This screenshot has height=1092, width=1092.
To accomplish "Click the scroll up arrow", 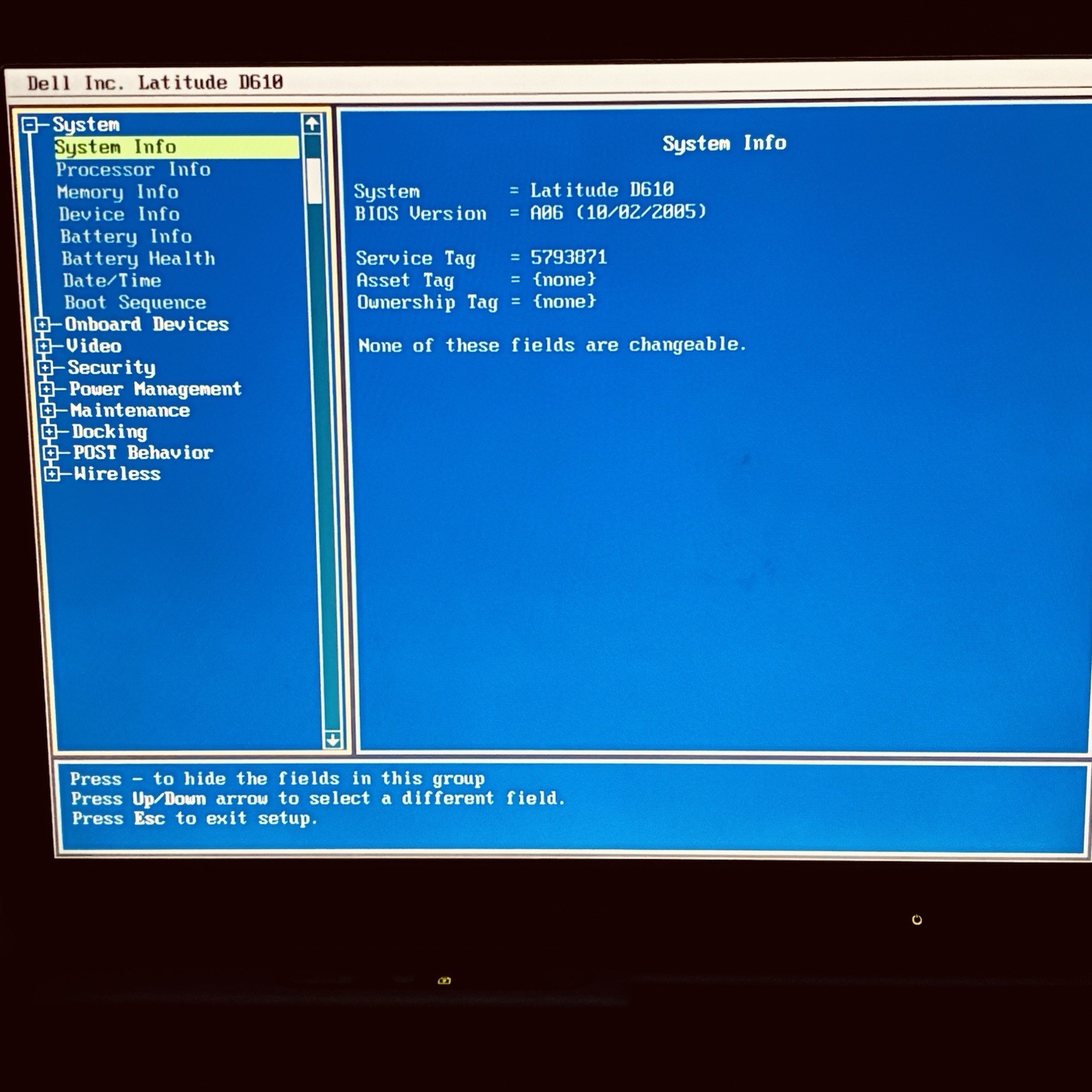I will (312, 124).
